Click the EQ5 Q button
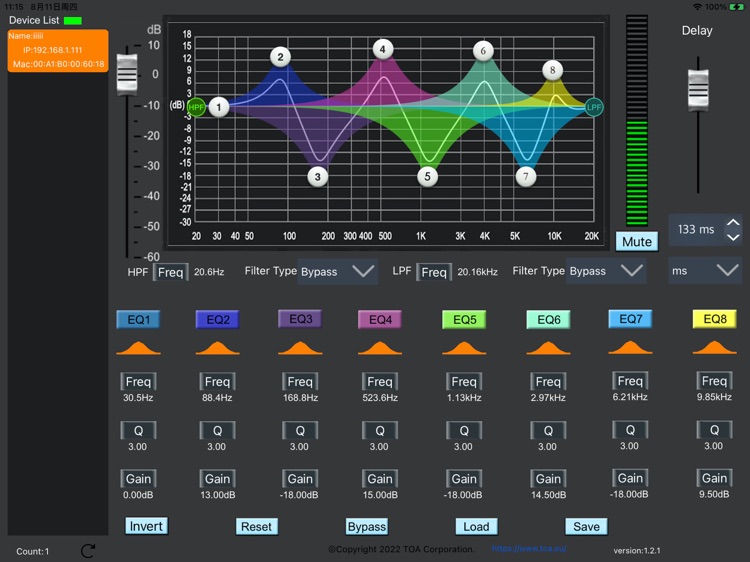The image size is (750, 562). [464, 430]
